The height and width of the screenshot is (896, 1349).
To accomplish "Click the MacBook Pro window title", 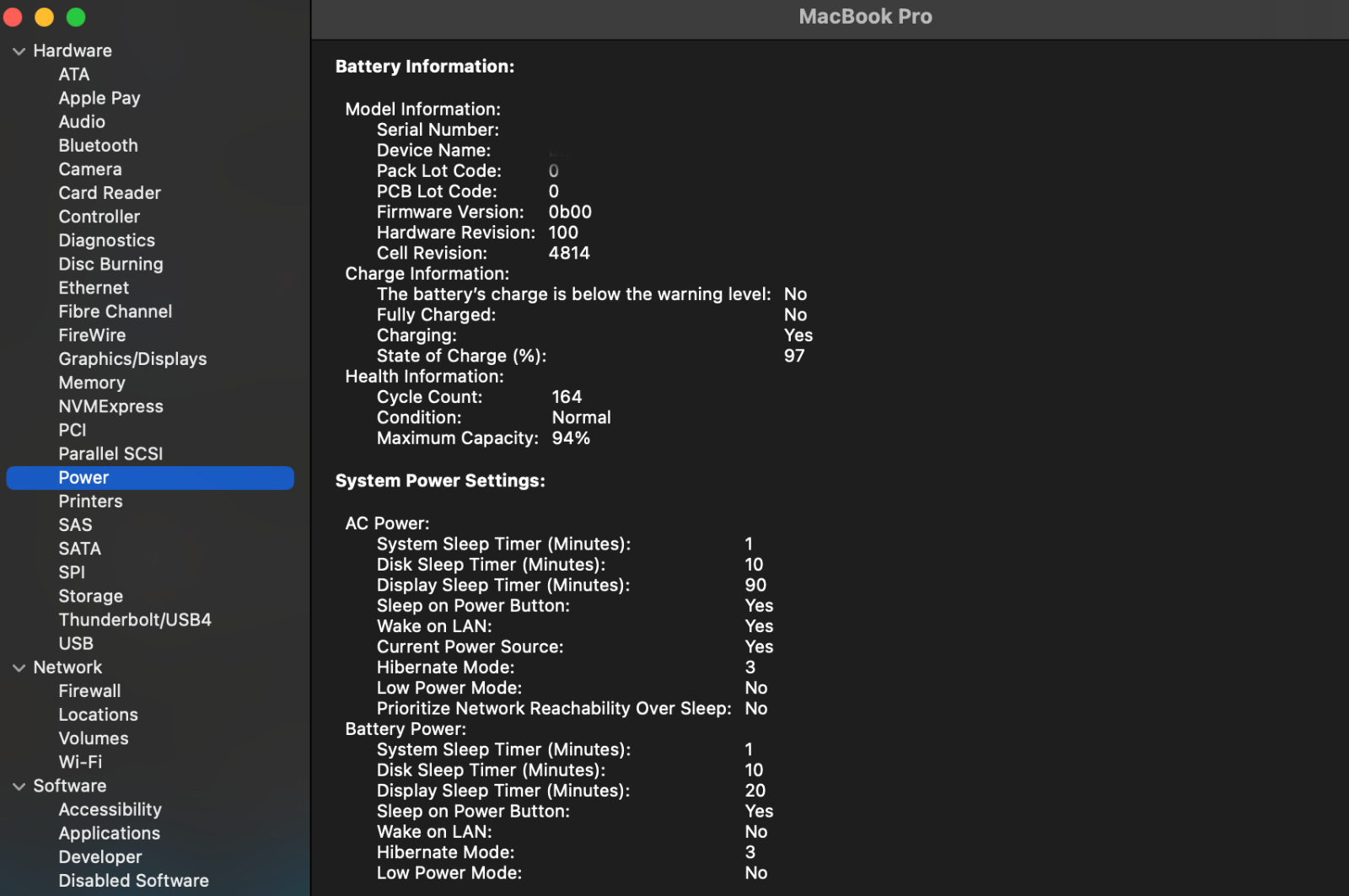I will click(x=865, y=17).
